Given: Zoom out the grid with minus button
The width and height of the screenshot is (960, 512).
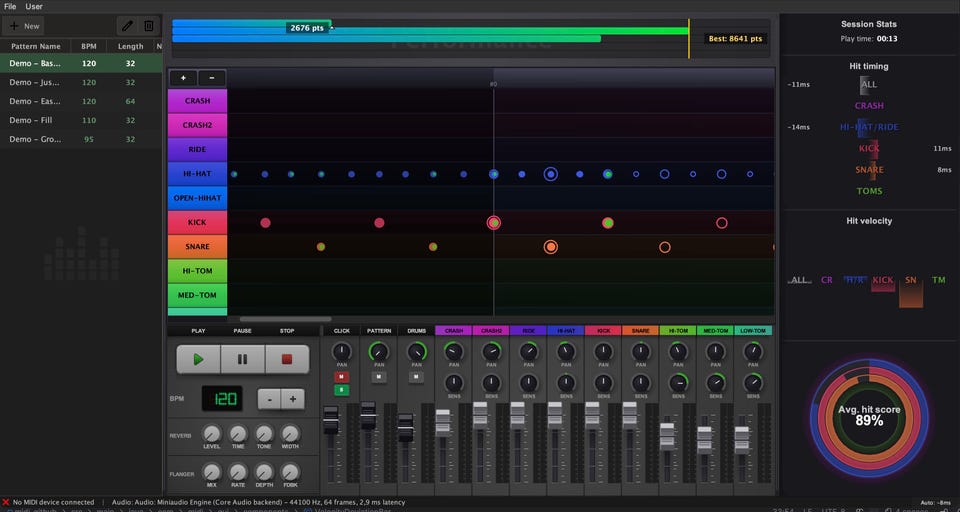Looking at the screenshot, I should point(212,78).
